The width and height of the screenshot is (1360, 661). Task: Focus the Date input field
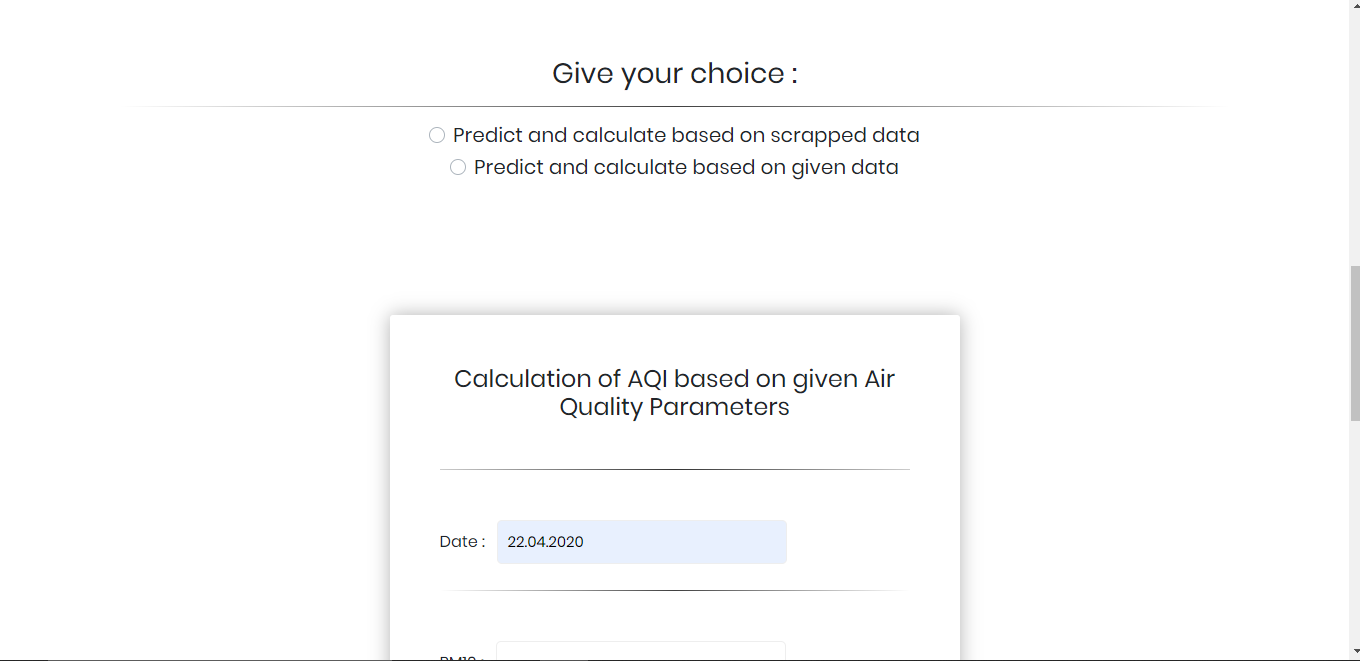coord(641,542)
